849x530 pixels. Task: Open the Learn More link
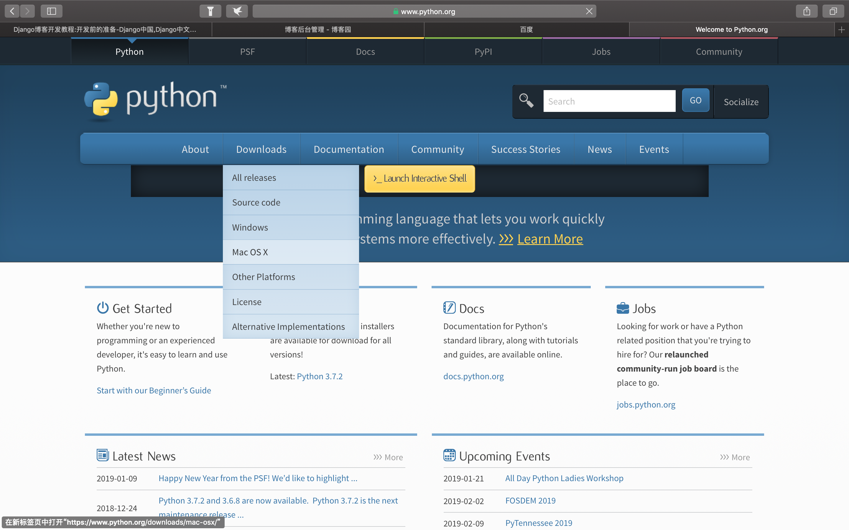tap(549, 239)
